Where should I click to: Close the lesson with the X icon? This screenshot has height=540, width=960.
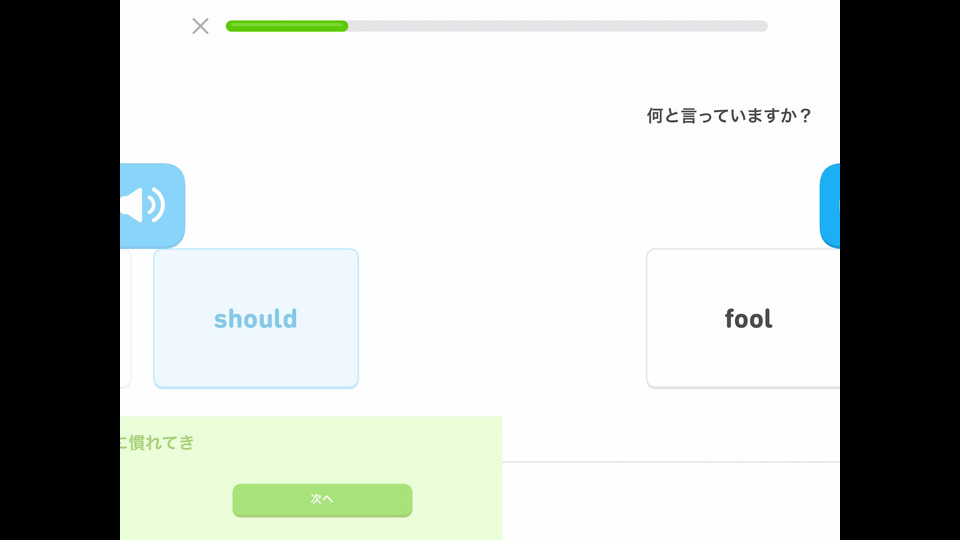(200, 26)
